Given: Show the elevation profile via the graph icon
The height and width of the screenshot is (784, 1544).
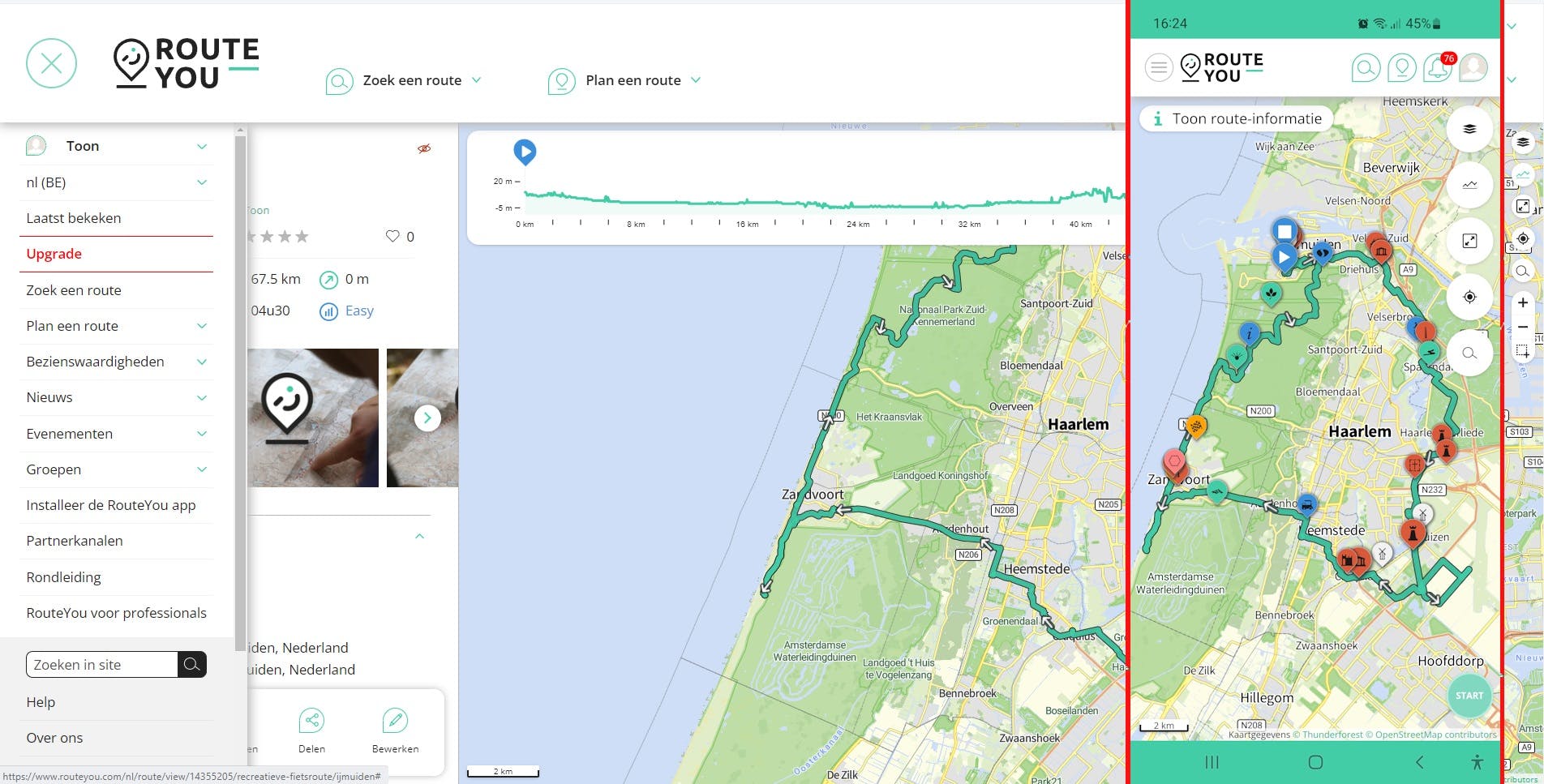Looking at the screenshot, I should (1469, 184).
